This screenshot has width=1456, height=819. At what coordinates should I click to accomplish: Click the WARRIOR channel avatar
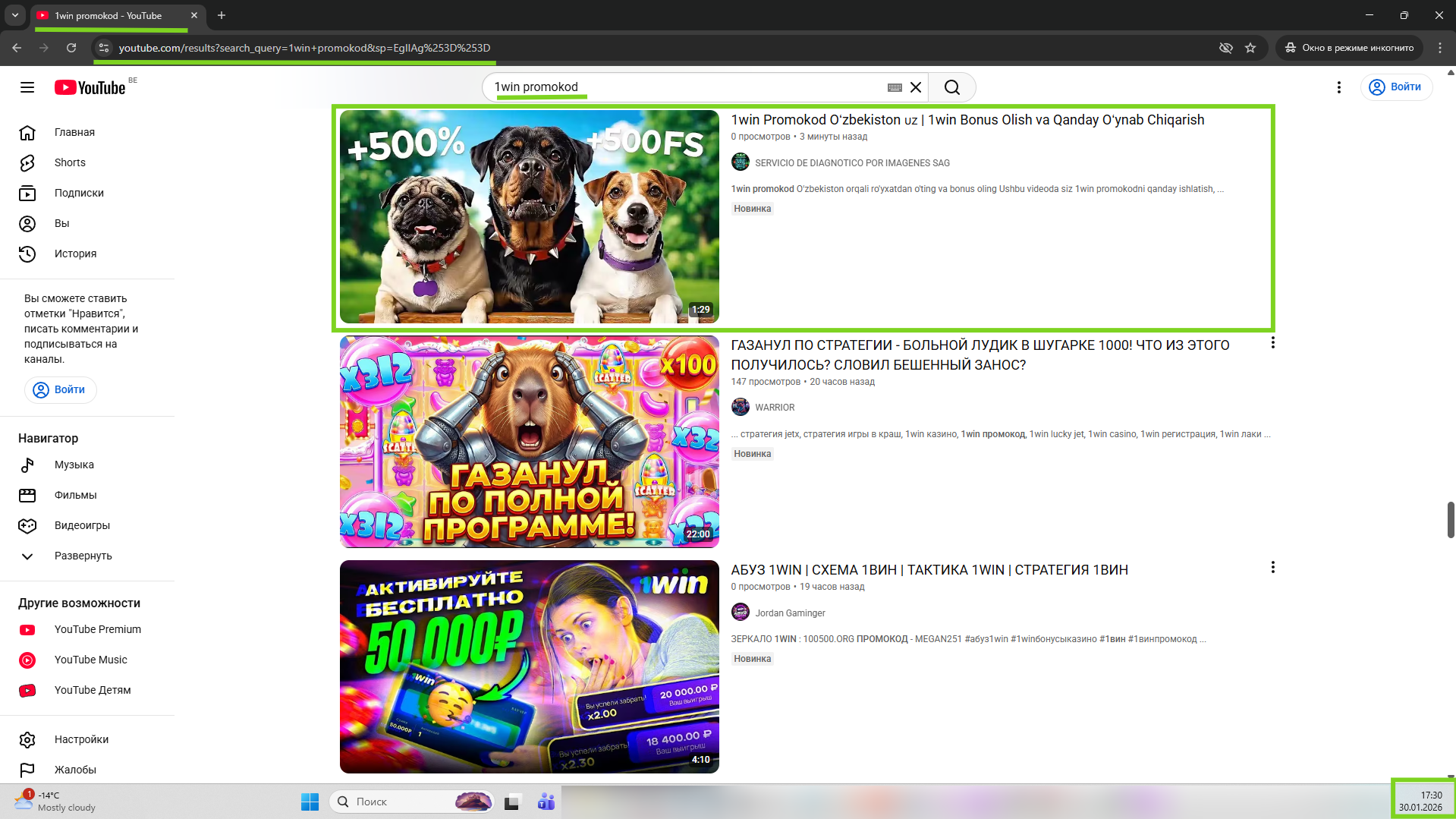[741, 408]
